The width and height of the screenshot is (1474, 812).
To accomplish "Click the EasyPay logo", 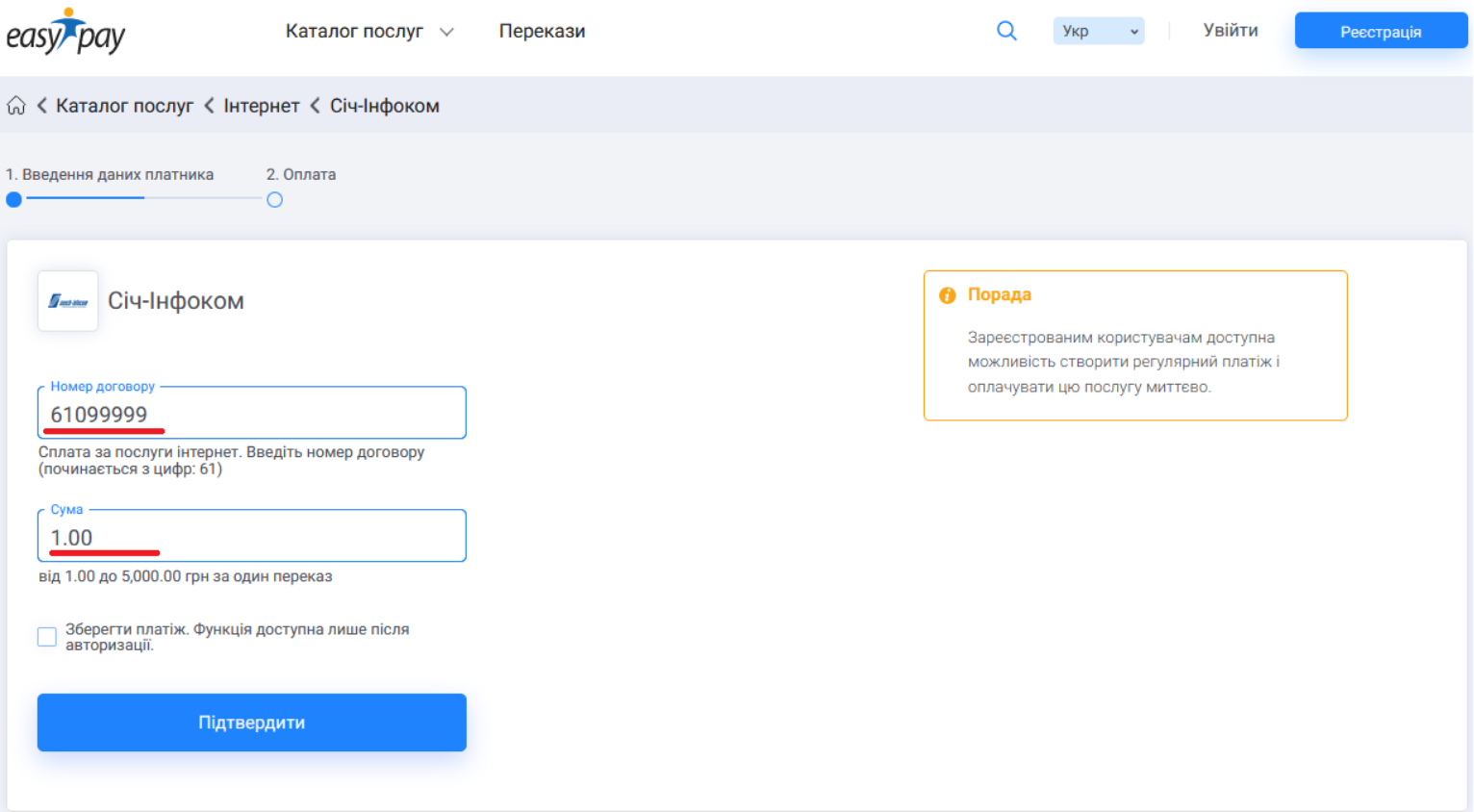I will coord(65,33).
